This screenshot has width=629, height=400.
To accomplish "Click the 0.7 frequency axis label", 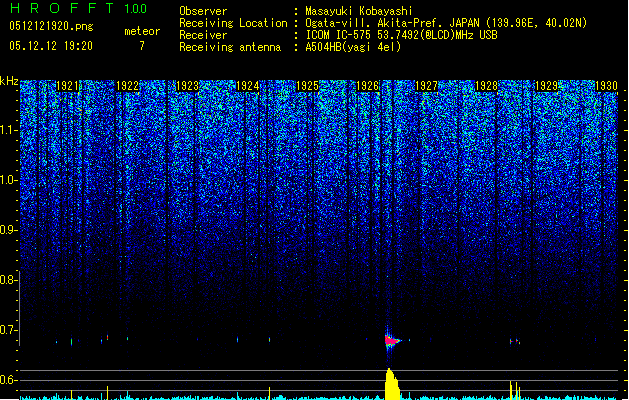I will point(9,330).
